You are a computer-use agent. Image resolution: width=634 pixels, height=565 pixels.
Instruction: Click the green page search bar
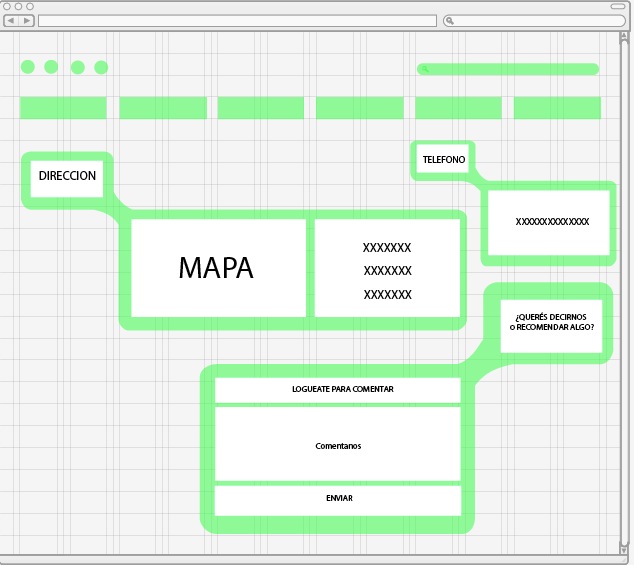508,69
